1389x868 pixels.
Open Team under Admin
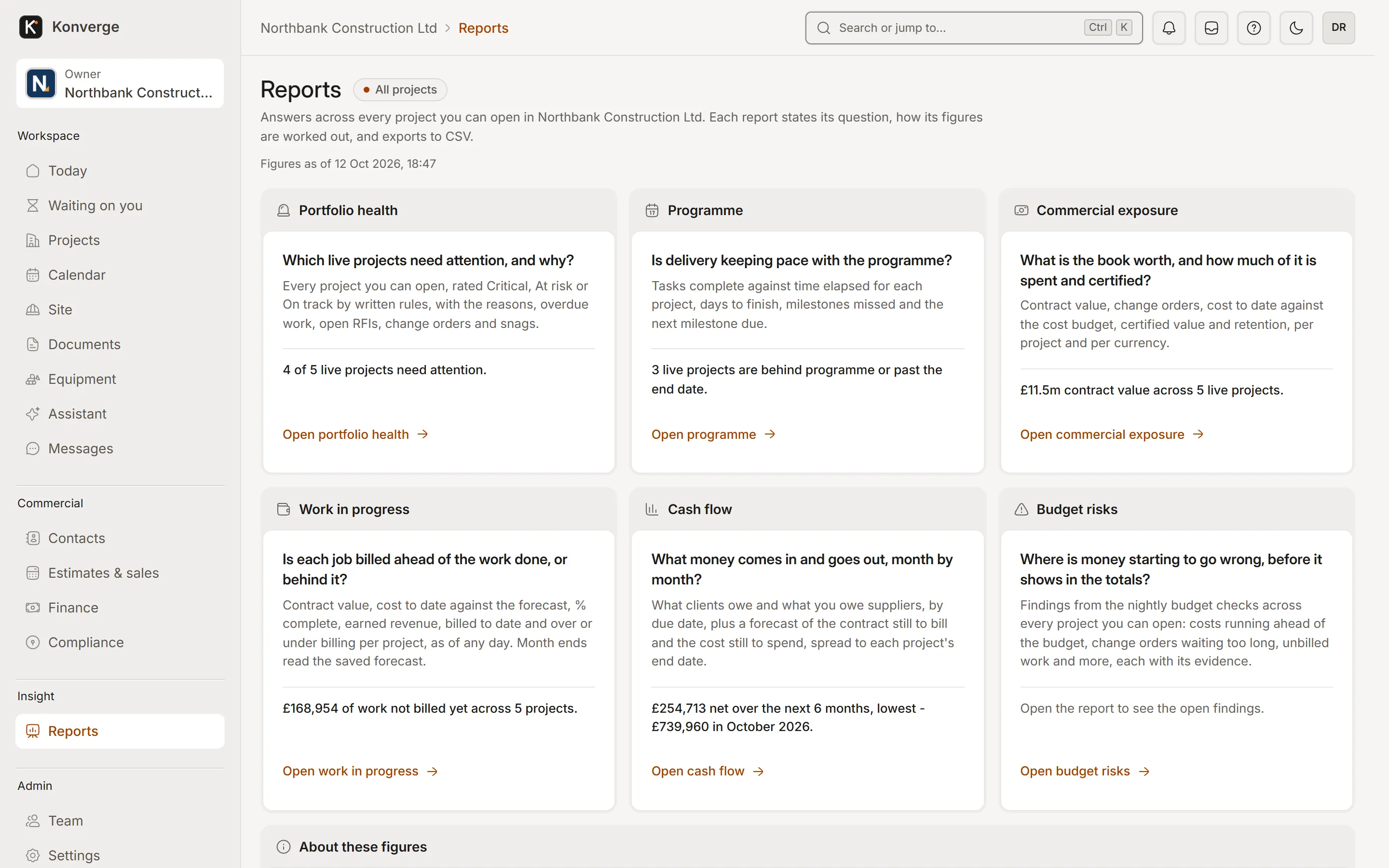point(120,821)
